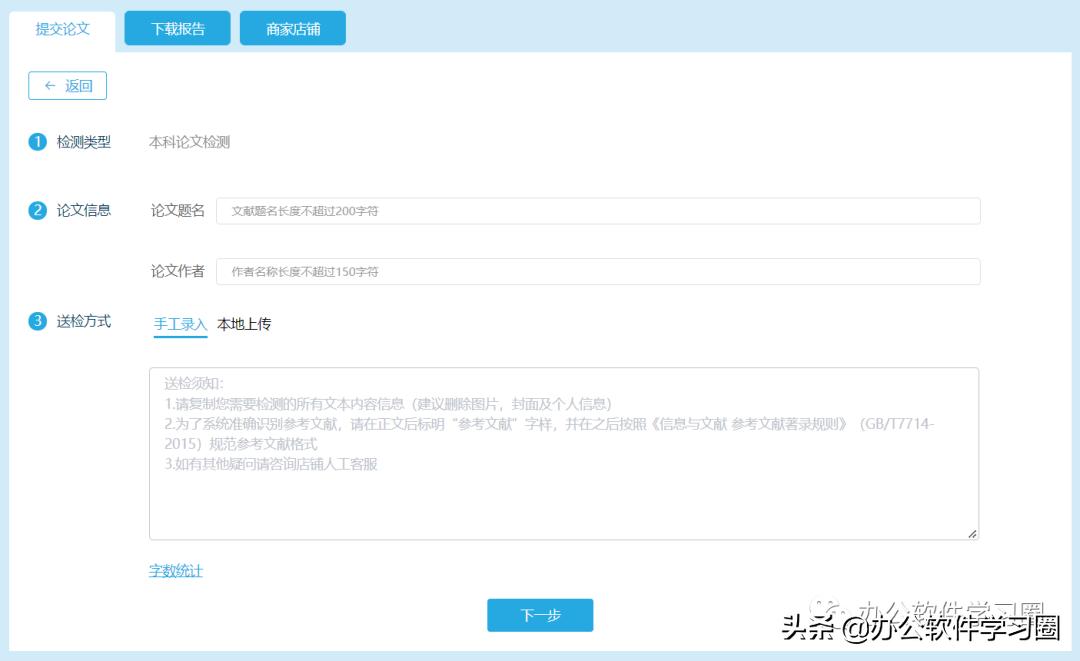Screen dimensions: 1080x661
Task: Click the 返回 button
Action: click(x=67, y=86)
